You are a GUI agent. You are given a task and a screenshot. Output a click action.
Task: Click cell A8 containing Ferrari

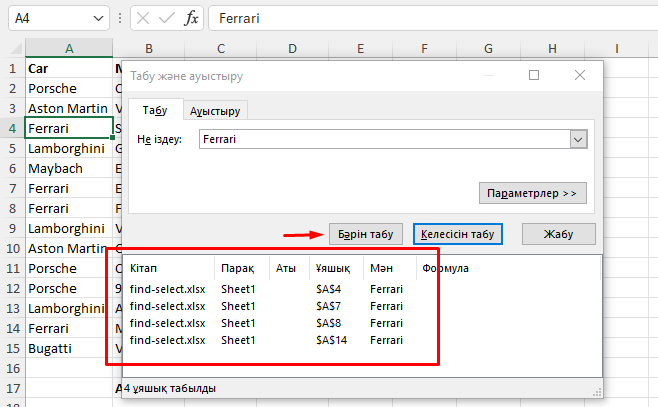(x=69, y=209)
